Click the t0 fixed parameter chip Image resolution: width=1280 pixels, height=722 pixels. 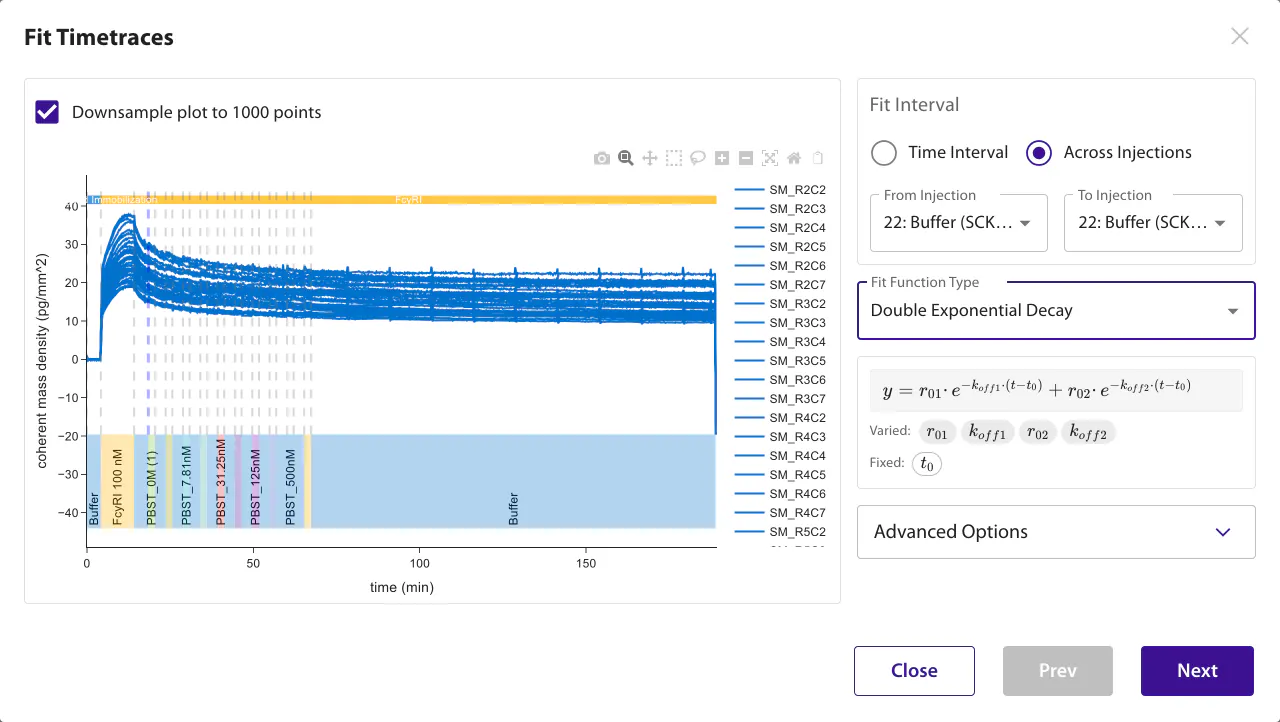[927, 464]
